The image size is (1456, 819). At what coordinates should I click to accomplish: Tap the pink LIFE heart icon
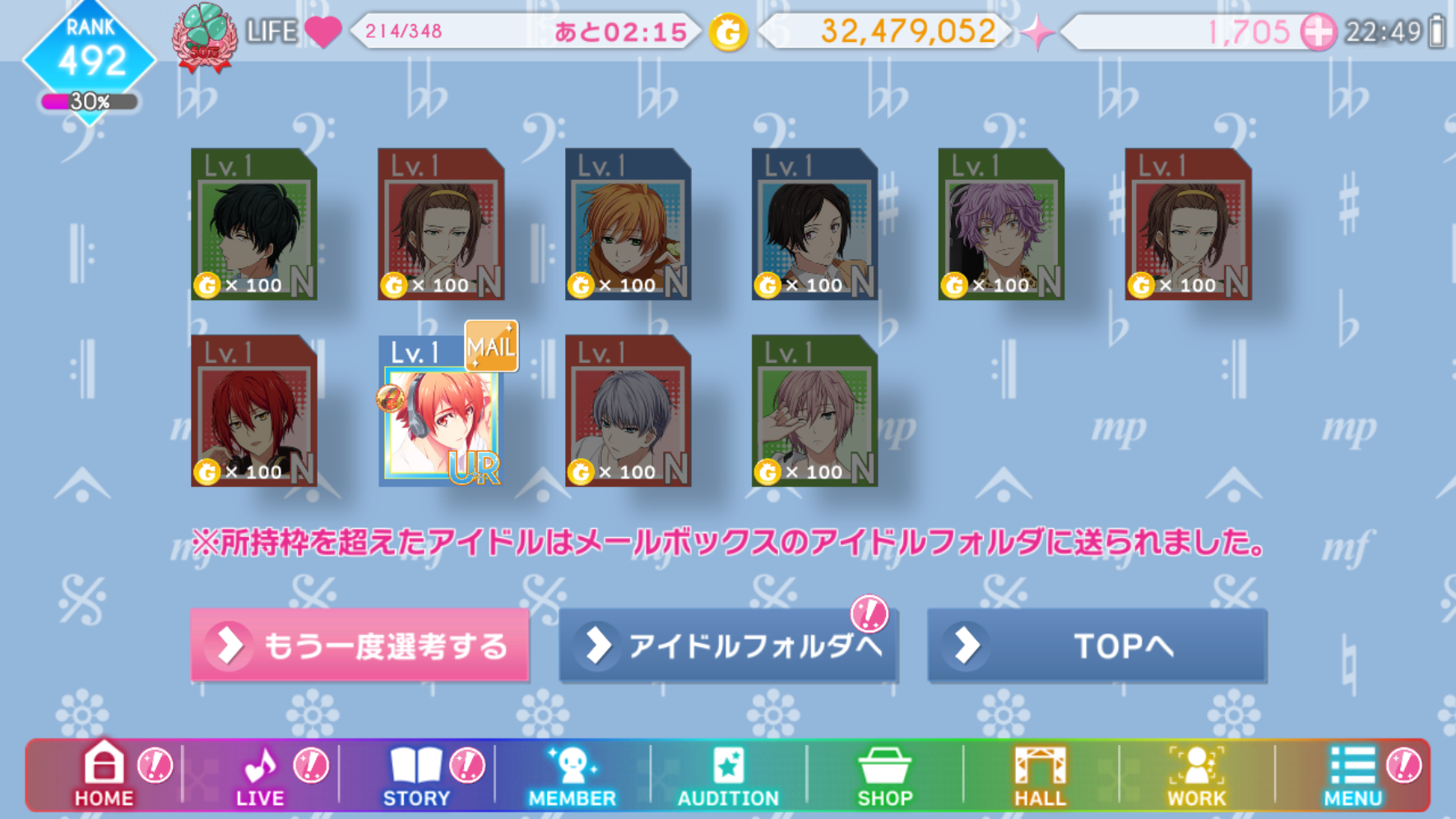[x=322, y=31]
